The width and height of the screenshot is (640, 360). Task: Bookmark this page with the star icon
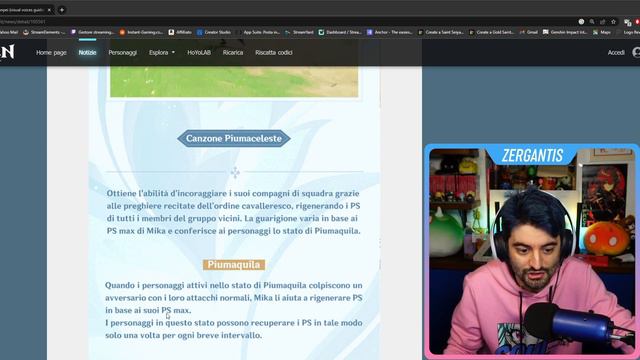click(x=613, y=22)
